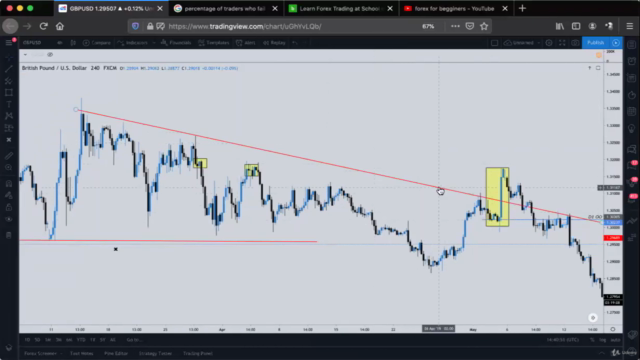
Task: Collapse the indicator legend arrow
Action: point(25,55)
